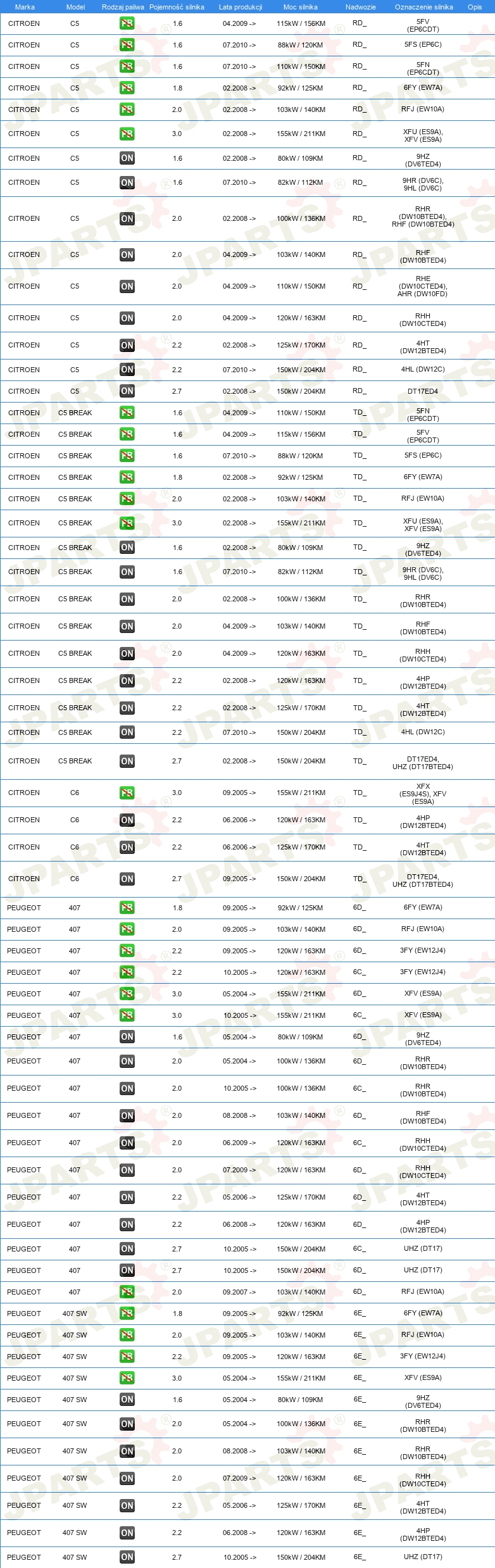This screenshot has width=495, height=1568.
Task: Click 4HL (DW12C) engine code in C5 BREAK row
Action: coord(423,732)
